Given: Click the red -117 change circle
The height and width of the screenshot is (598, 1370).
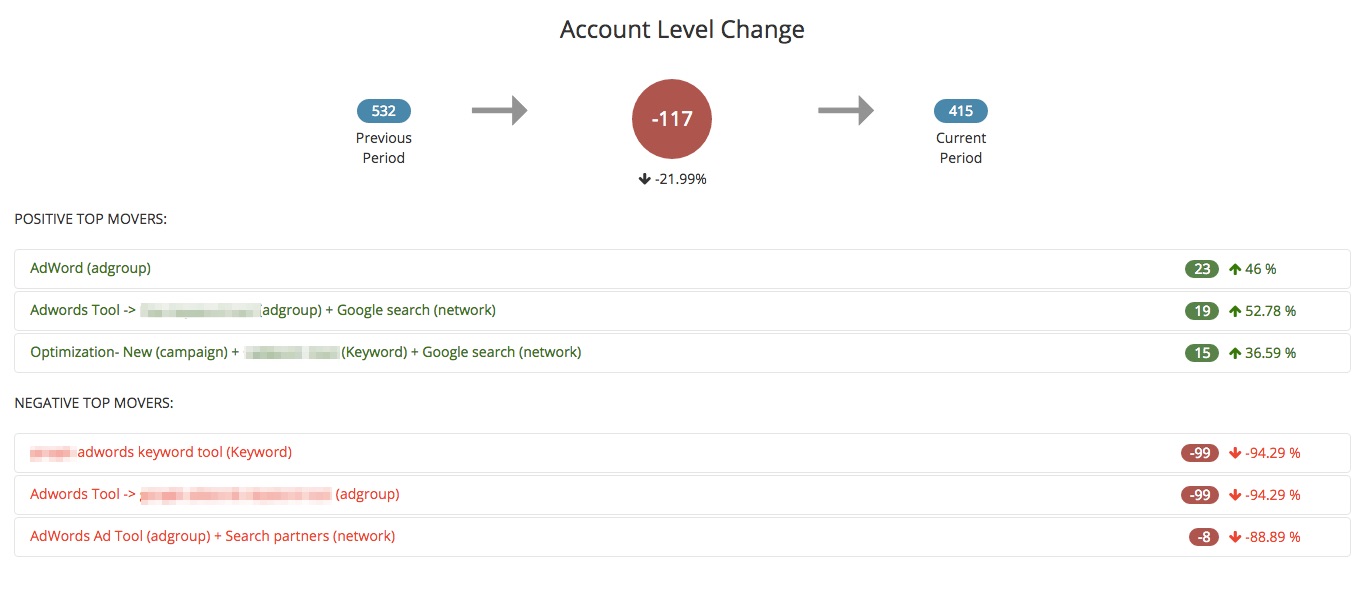Looking at the screenshot, I should (672, 119).
